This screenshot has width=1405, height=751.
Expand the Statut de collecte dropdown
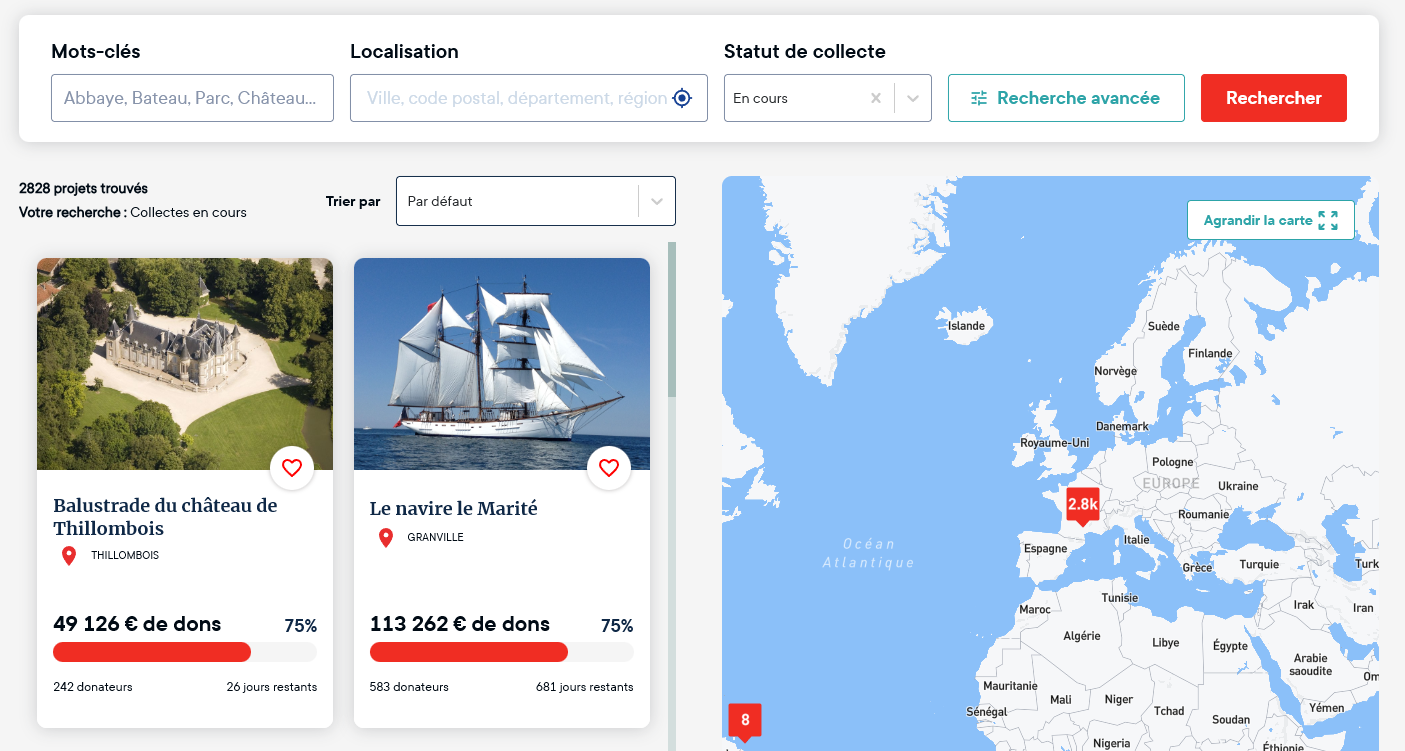pos(913,98)
